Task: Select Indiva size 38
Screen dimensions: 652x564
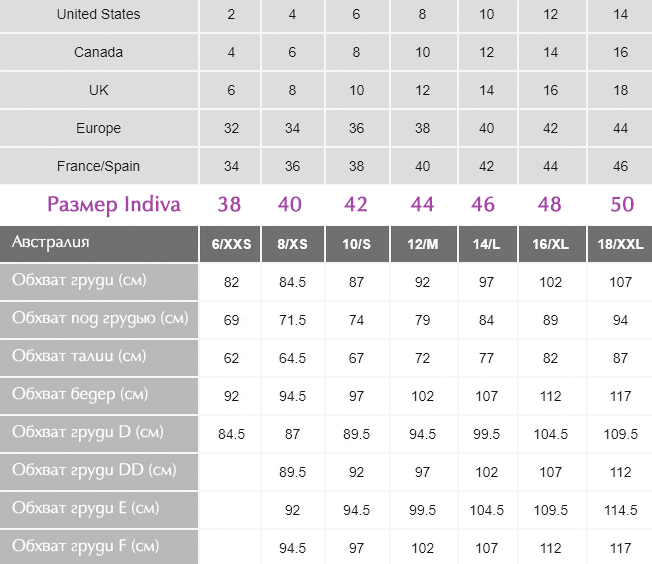Action: click(x=230, y=204)
